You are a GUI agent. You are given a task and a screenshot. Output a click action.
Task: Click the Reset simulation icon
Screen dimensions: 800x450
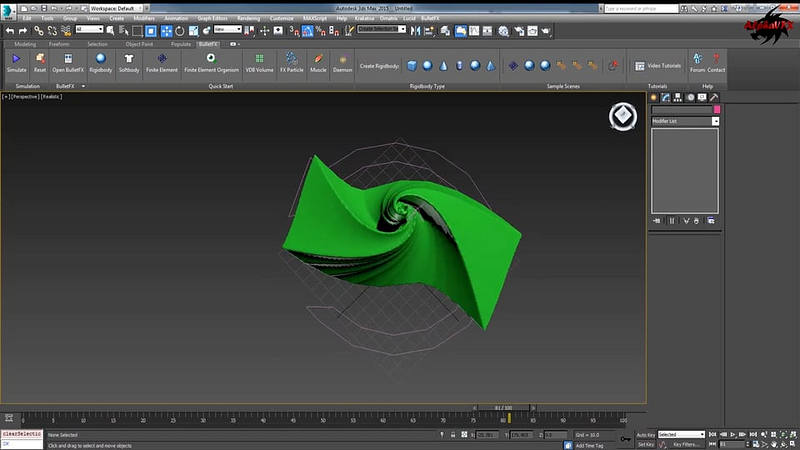(x=40, y=63)
